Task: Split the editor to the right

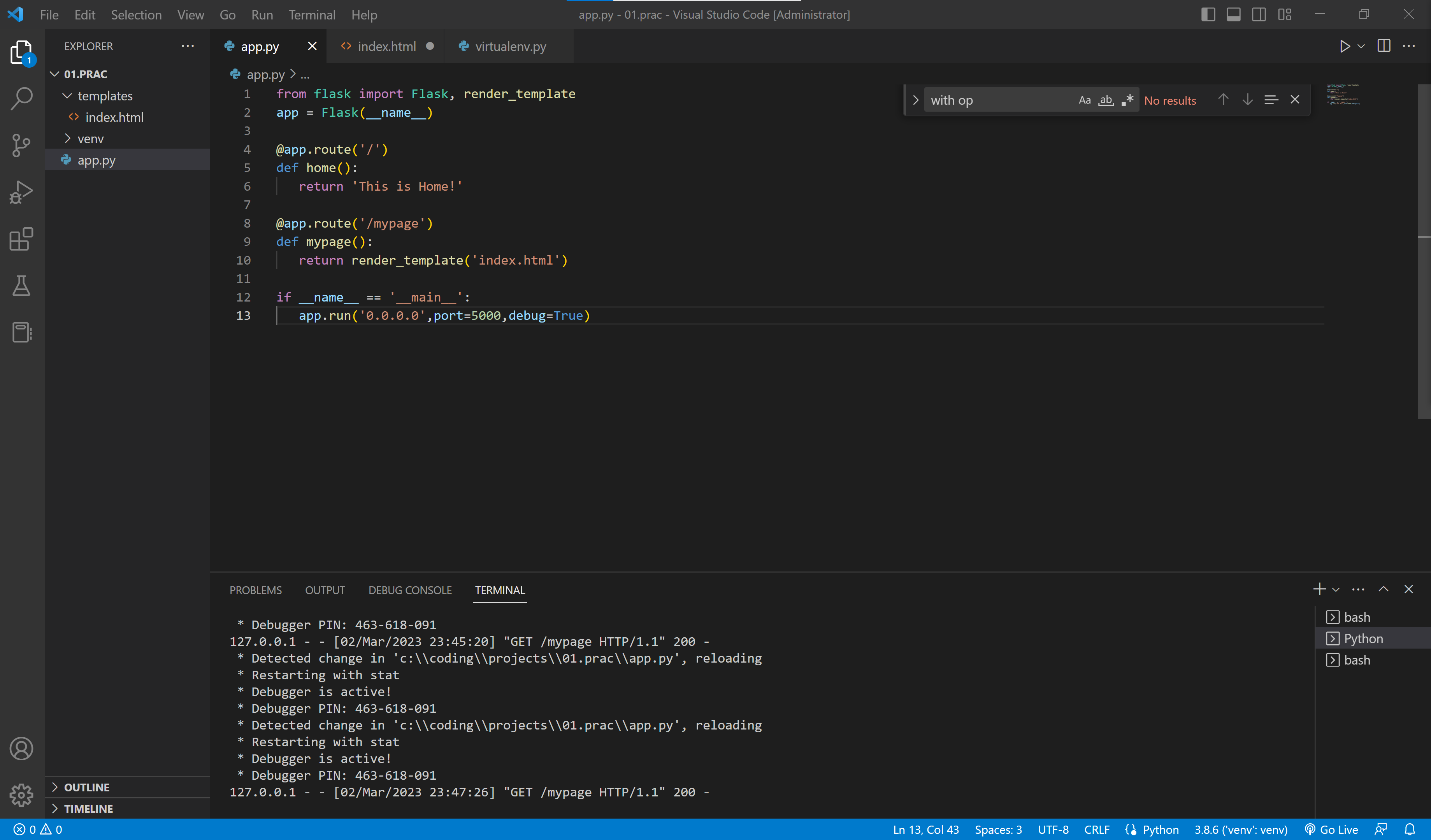Action: pos(1384,46)
